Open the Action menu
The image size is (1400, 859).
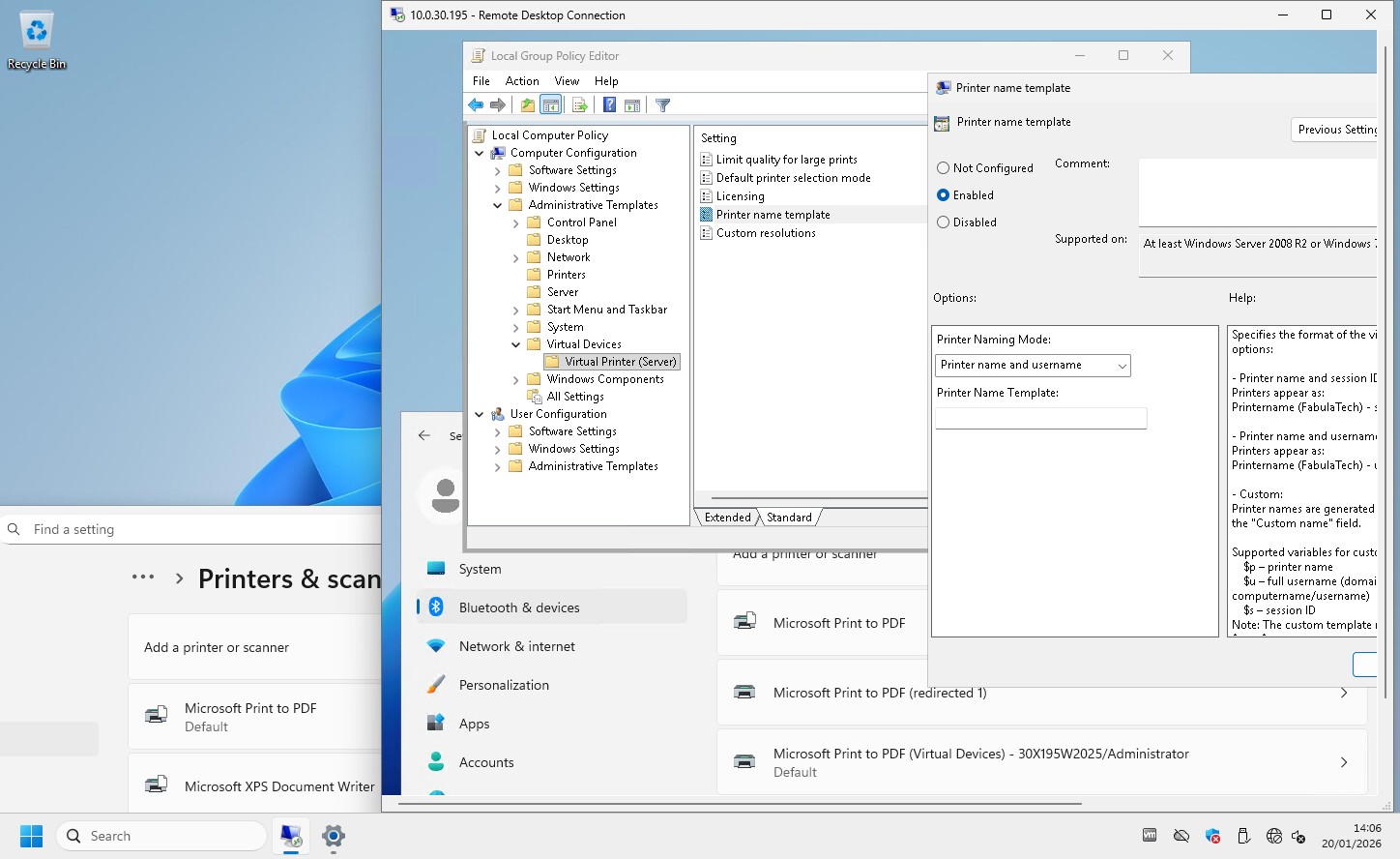522,81
